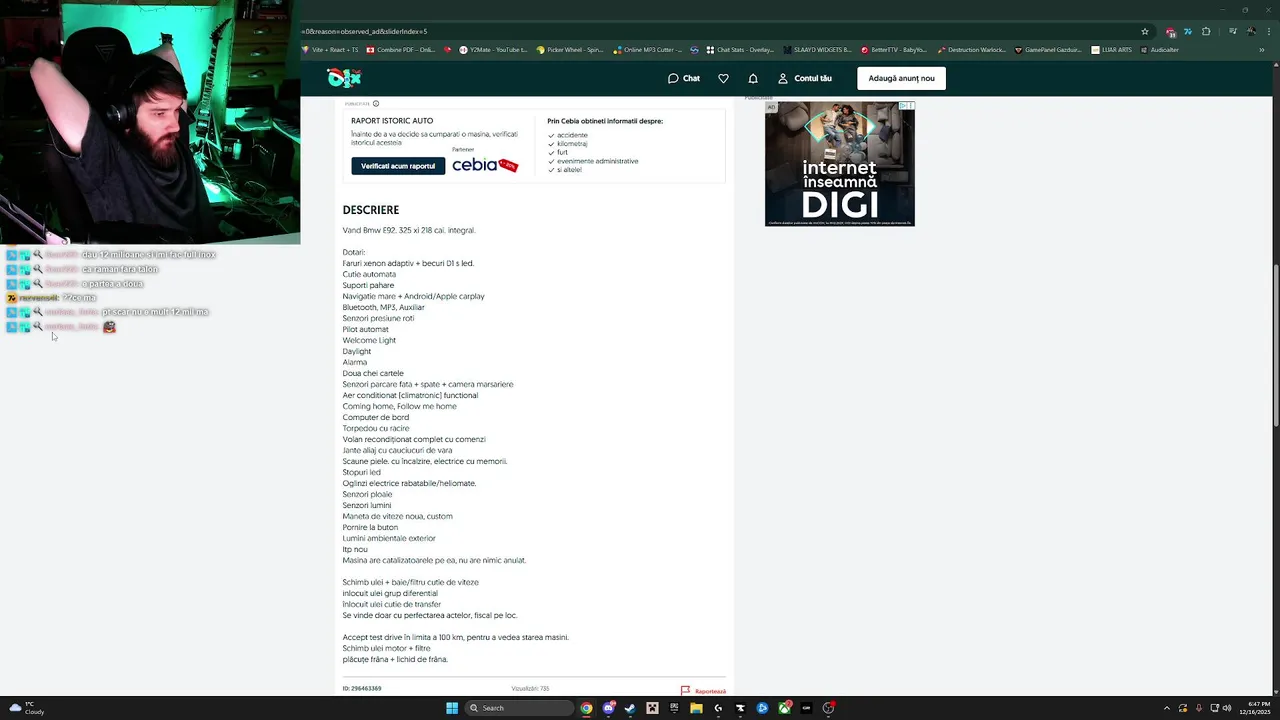The image size is (1280, 720).
Task: Open the Combine PDF bookmark
Action: [x=400, y=49]
